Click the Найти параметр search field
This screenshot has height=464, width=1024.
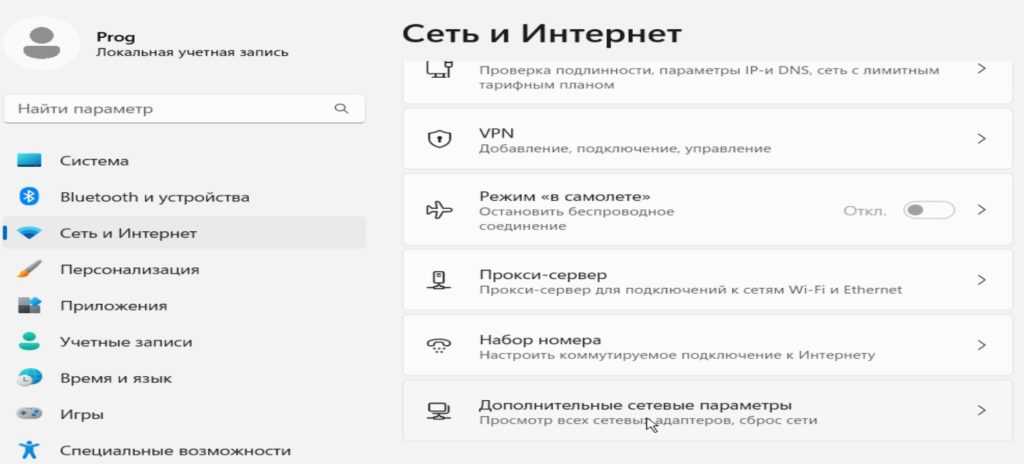pyautogui.click(x=170, y=108)
